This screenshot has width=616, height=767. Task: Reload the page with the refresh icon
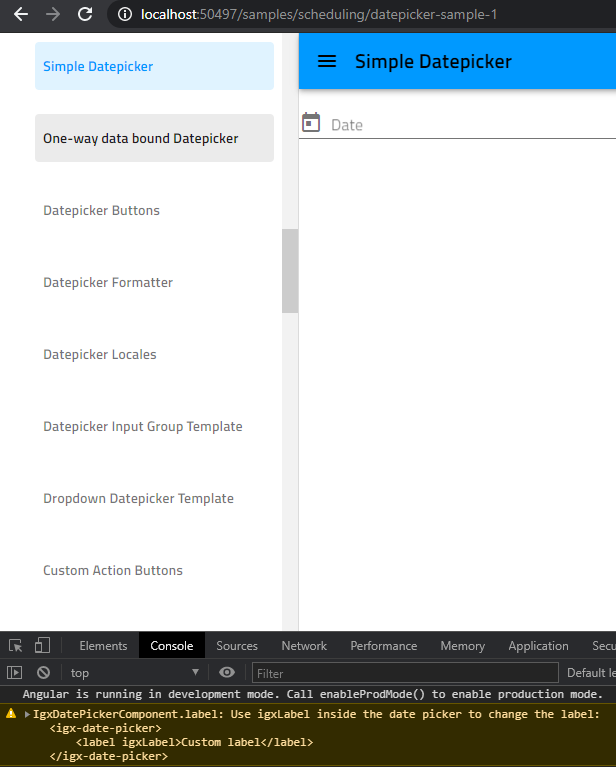click(85, 14)
